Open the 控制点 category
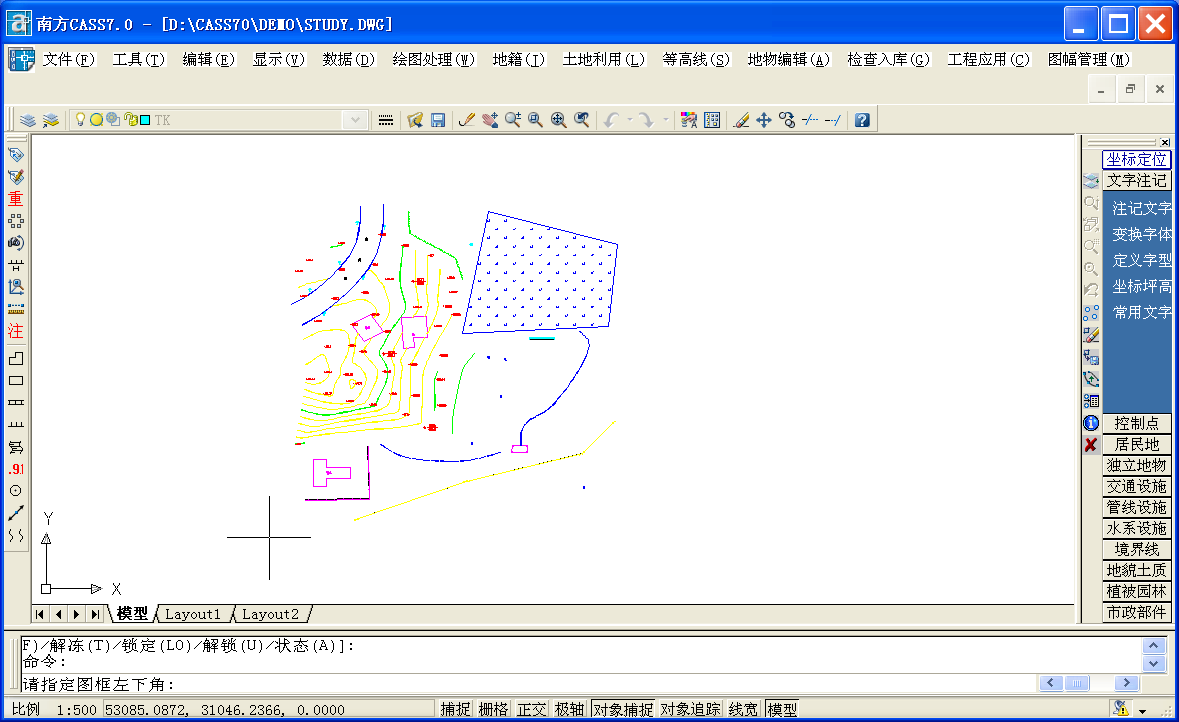Image resolution: width=1179 pixels, height=722 pixels. click(1136, 423)
